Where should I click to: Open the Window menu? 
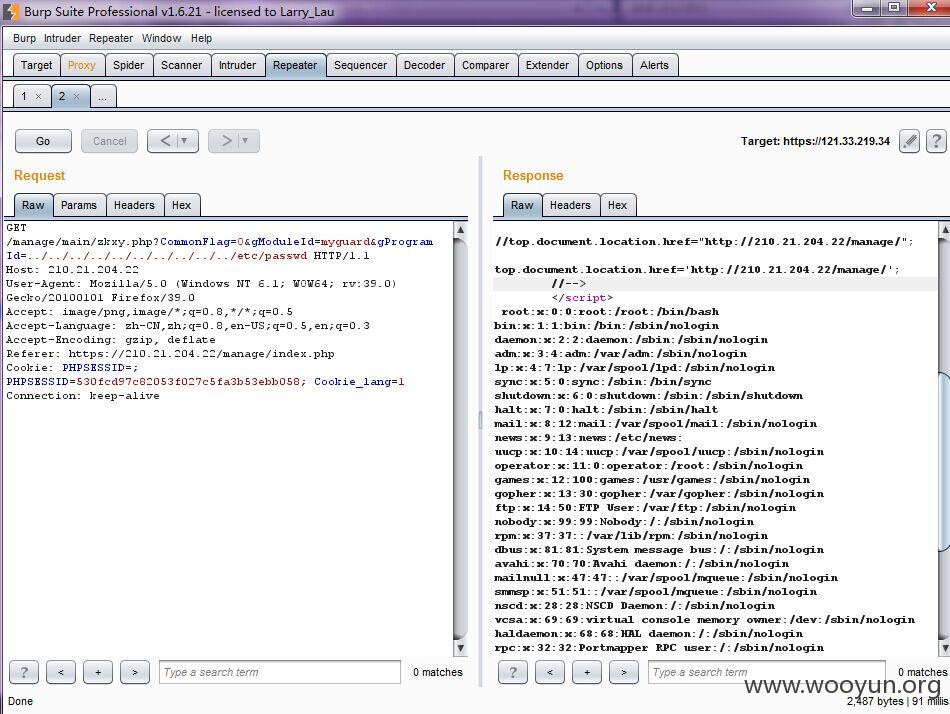tap(161, 38)
